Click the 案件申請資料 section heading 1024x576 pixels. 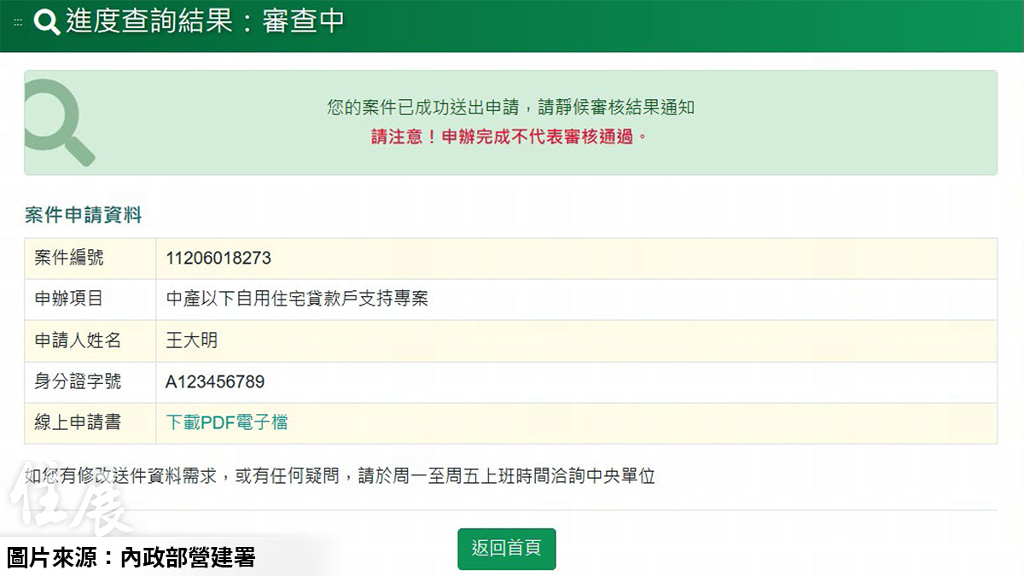click(83, 215)
